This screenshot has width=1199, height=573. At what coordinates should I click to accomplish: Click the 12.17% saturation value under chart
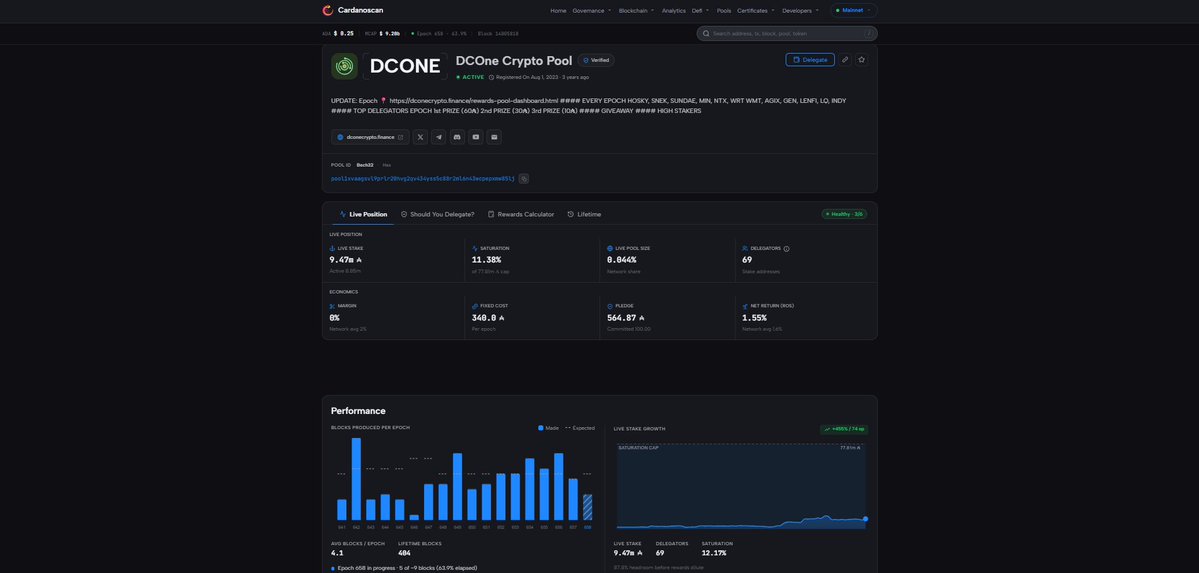point(713,552)
